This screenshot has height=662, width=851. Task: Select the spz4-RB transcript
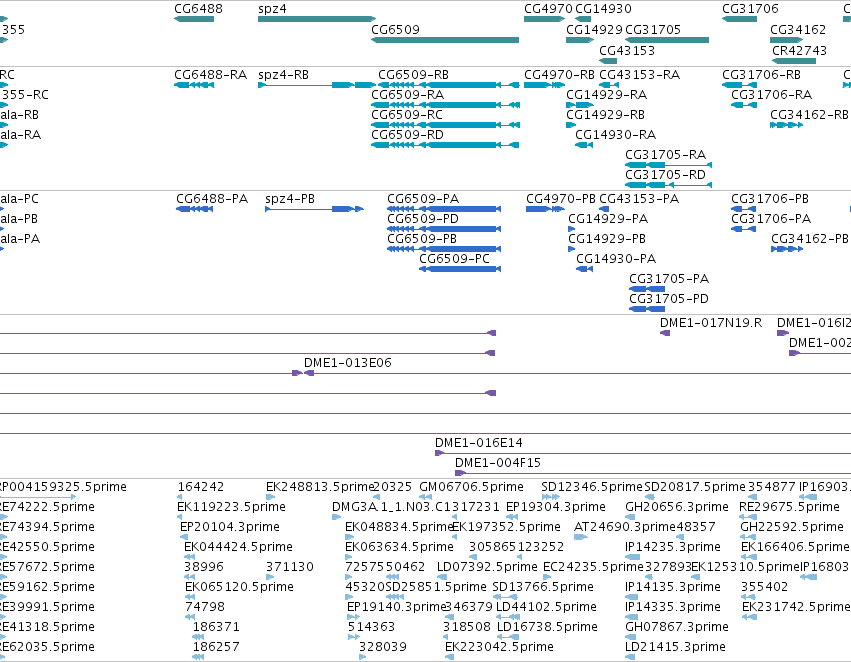point(317,85)
